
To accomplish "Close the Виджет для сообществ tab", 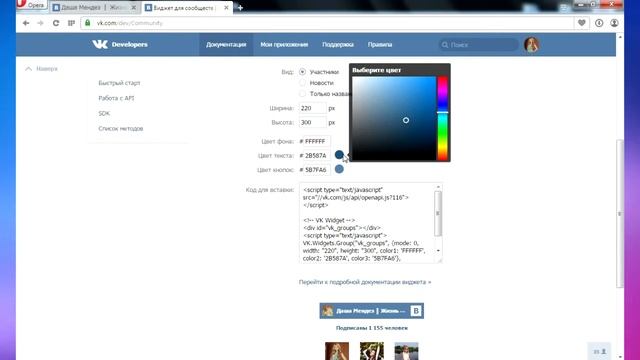I will (226, 8).
